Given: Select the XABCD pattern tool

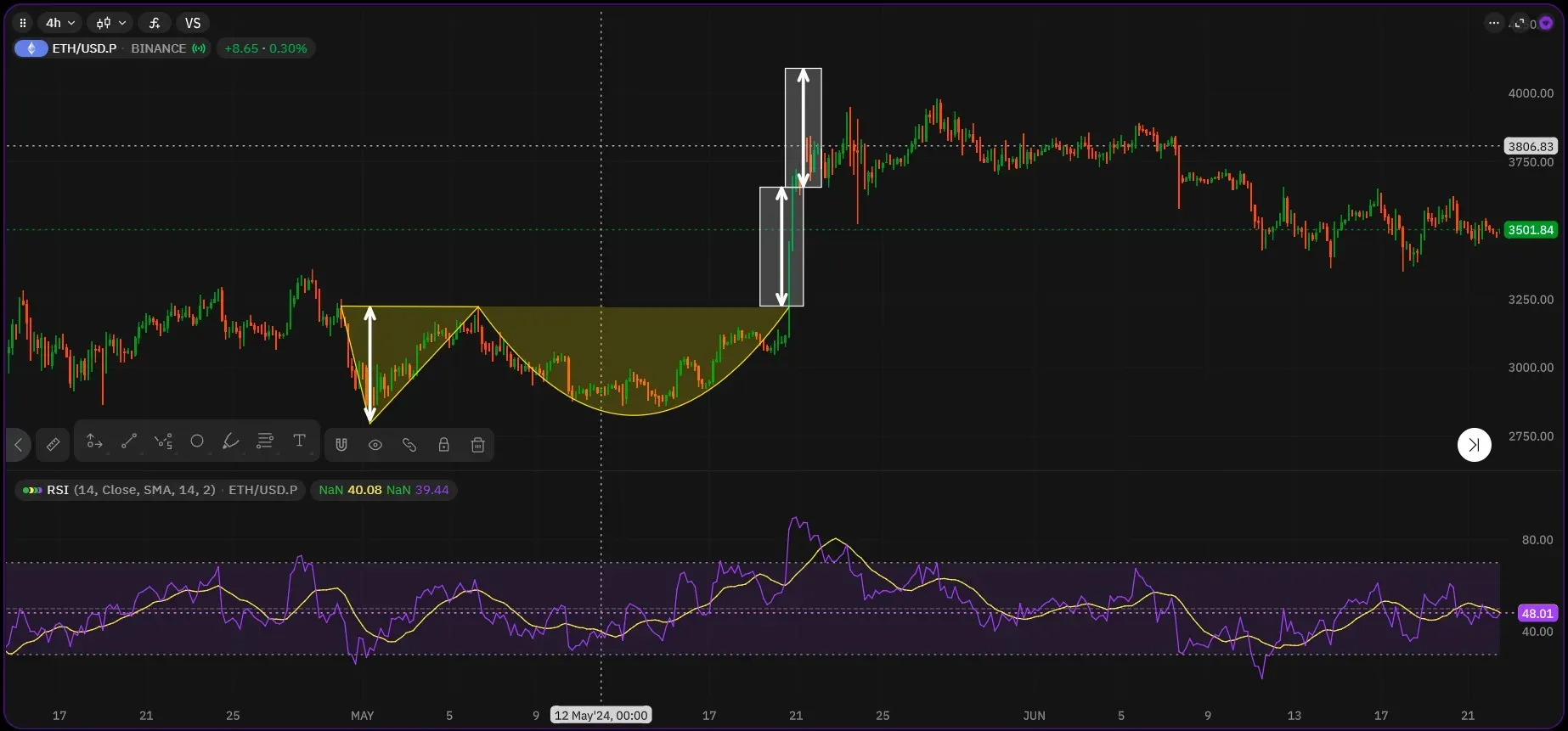Looking at the screenshot, I should coord(163,441).
